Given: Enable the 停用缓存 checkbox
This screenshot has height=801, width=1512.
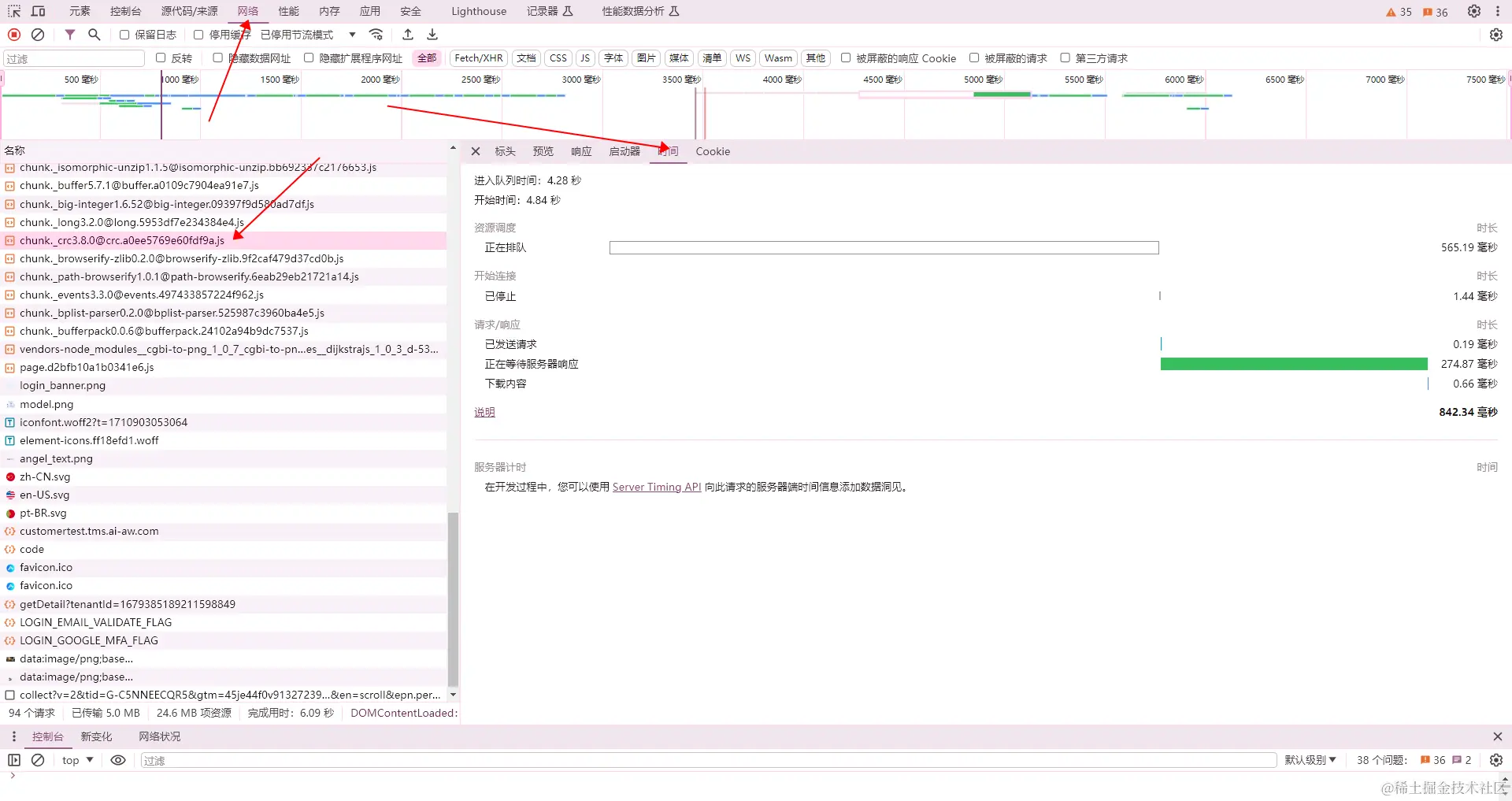Looking at the screenshot, I should click(198, 35).
